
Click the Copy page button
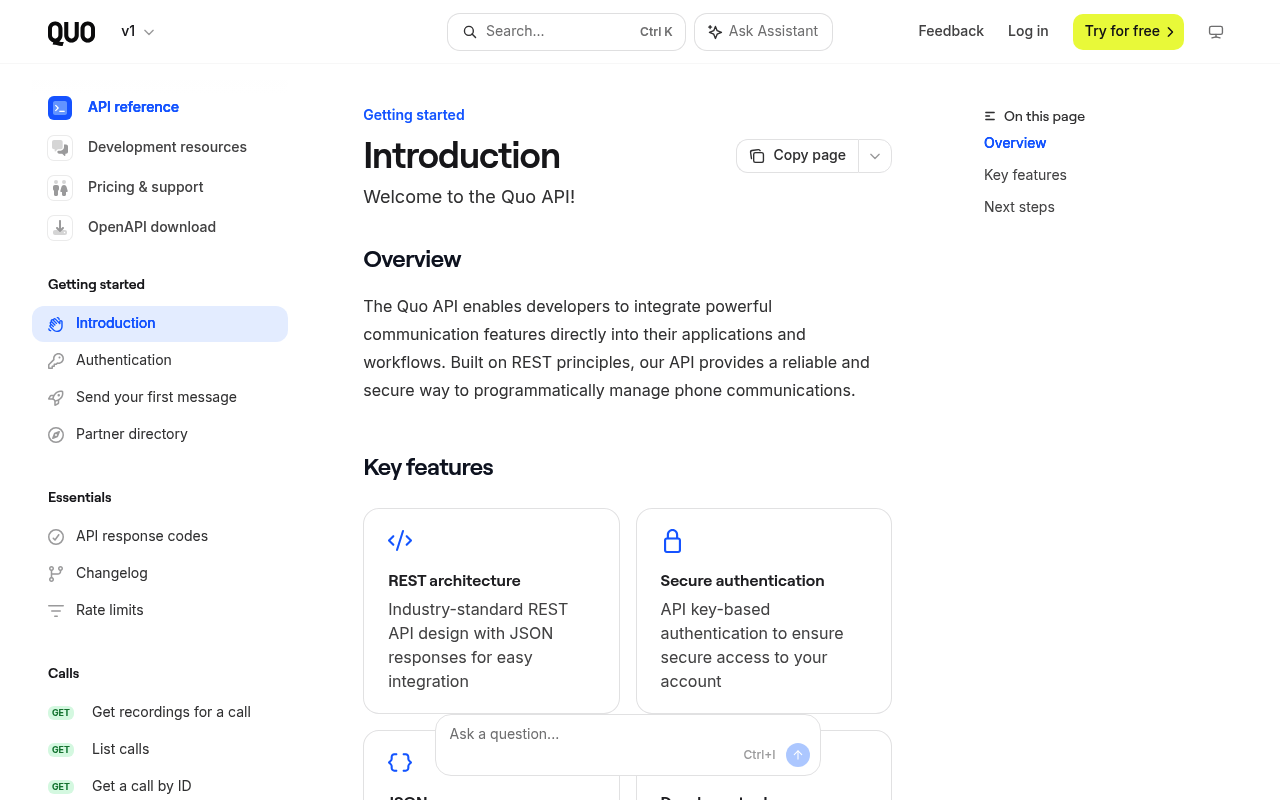point(798,156)
